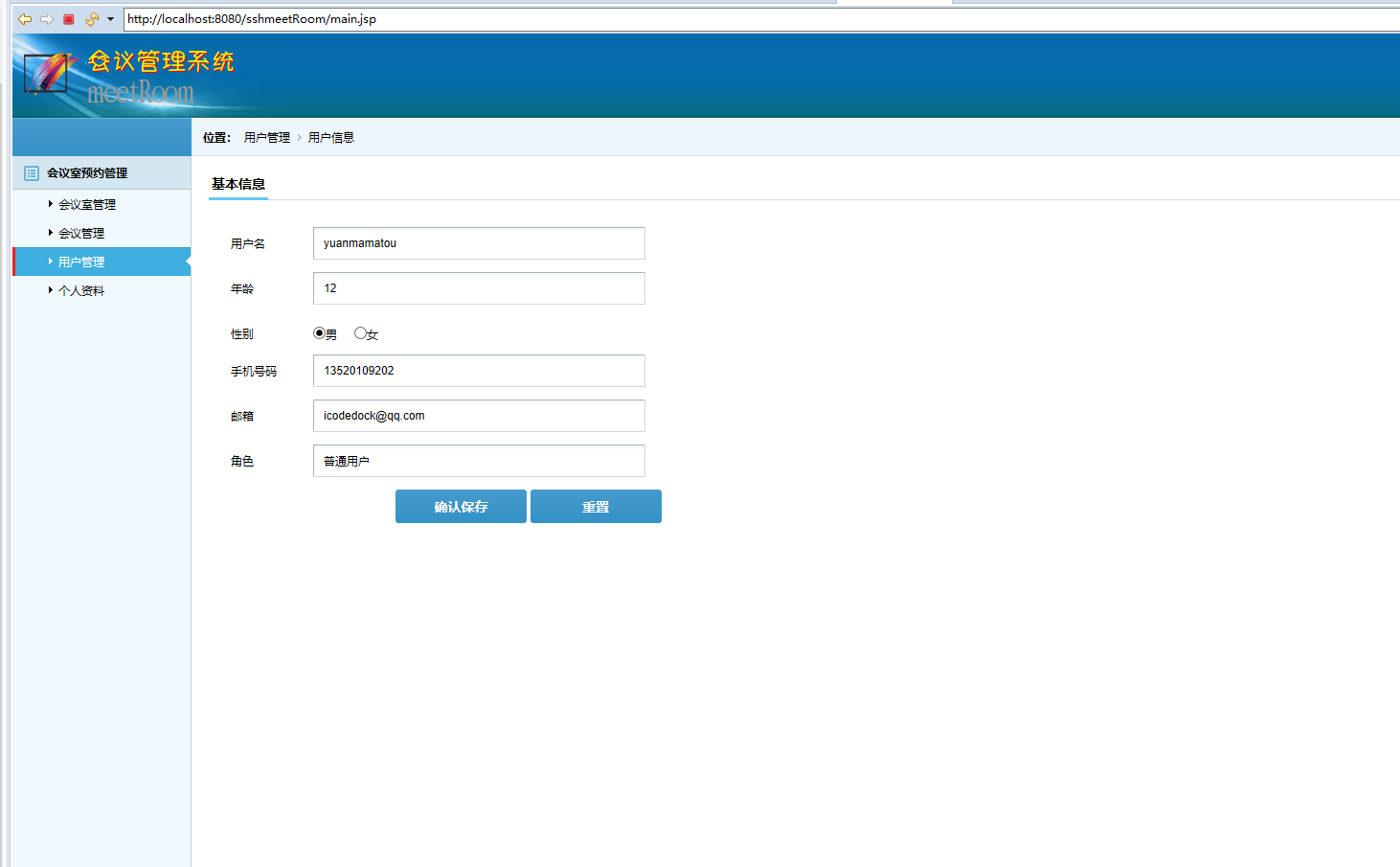The image size is (1400, 867).
Task: Select the 女 gender radio button
Action: (360, 332)
